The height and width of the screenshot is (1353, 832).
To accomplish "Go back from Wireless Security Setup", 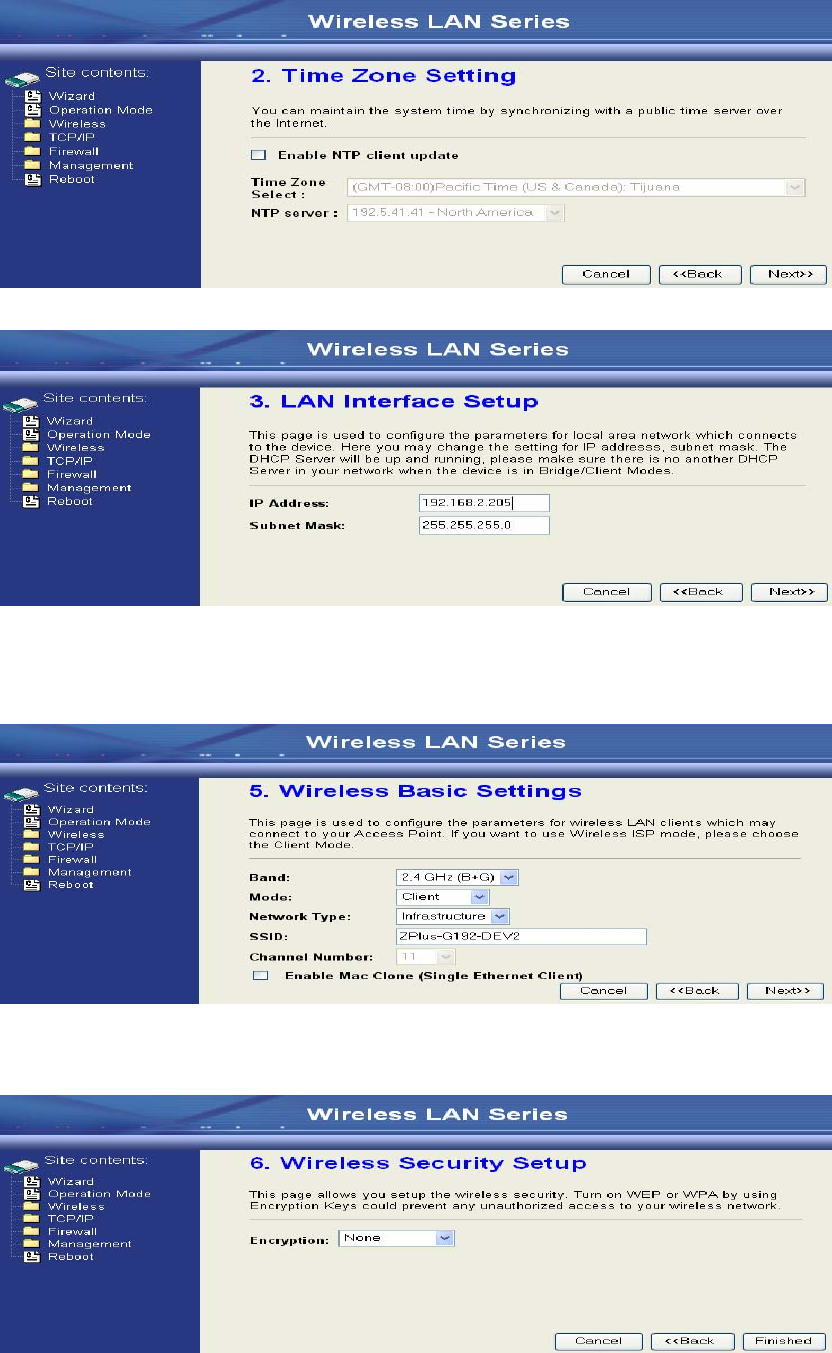I will 693,1341.
